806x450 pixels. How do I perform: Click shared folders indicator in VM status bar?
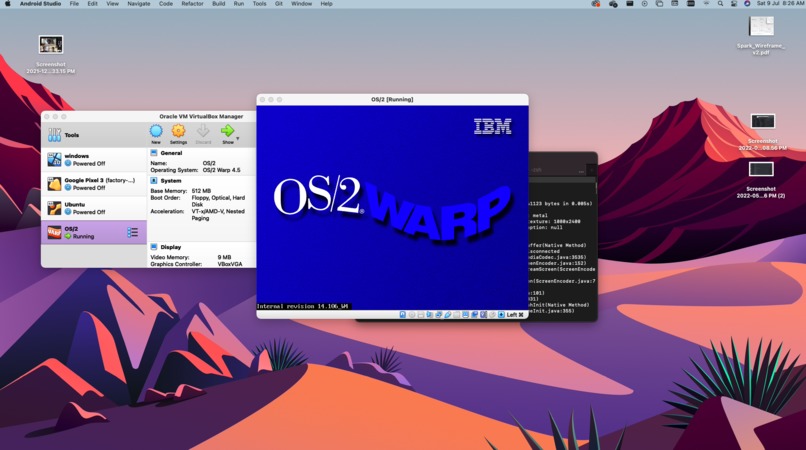click(x=456, y=314)
